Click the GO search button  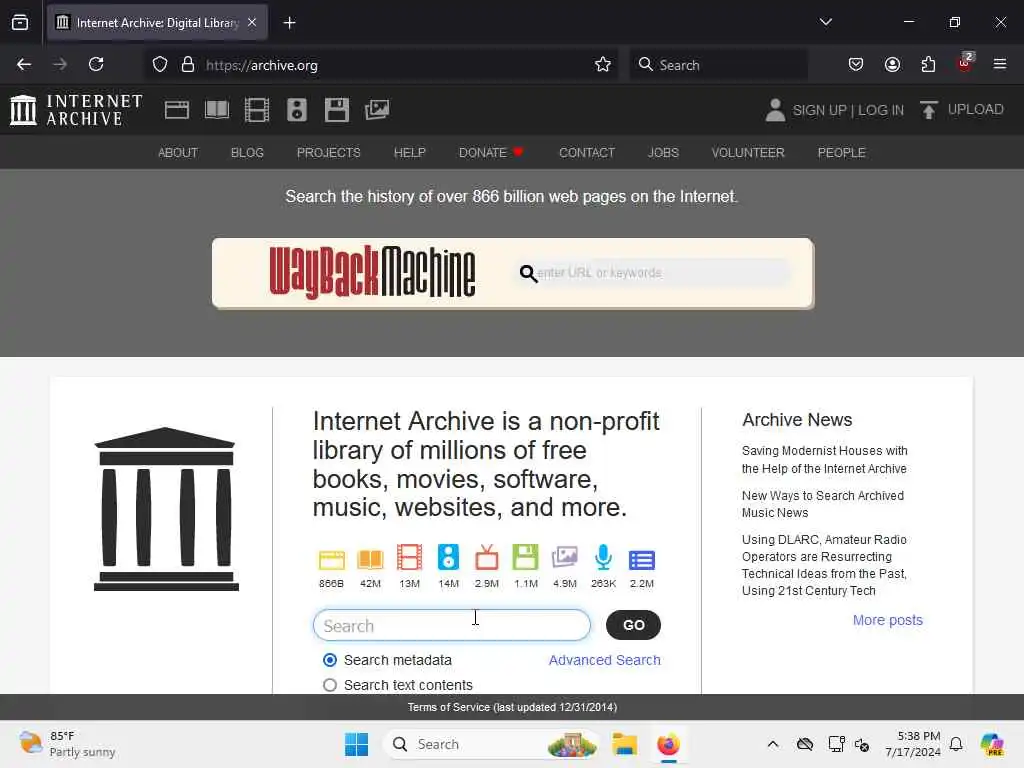[633, 625]
